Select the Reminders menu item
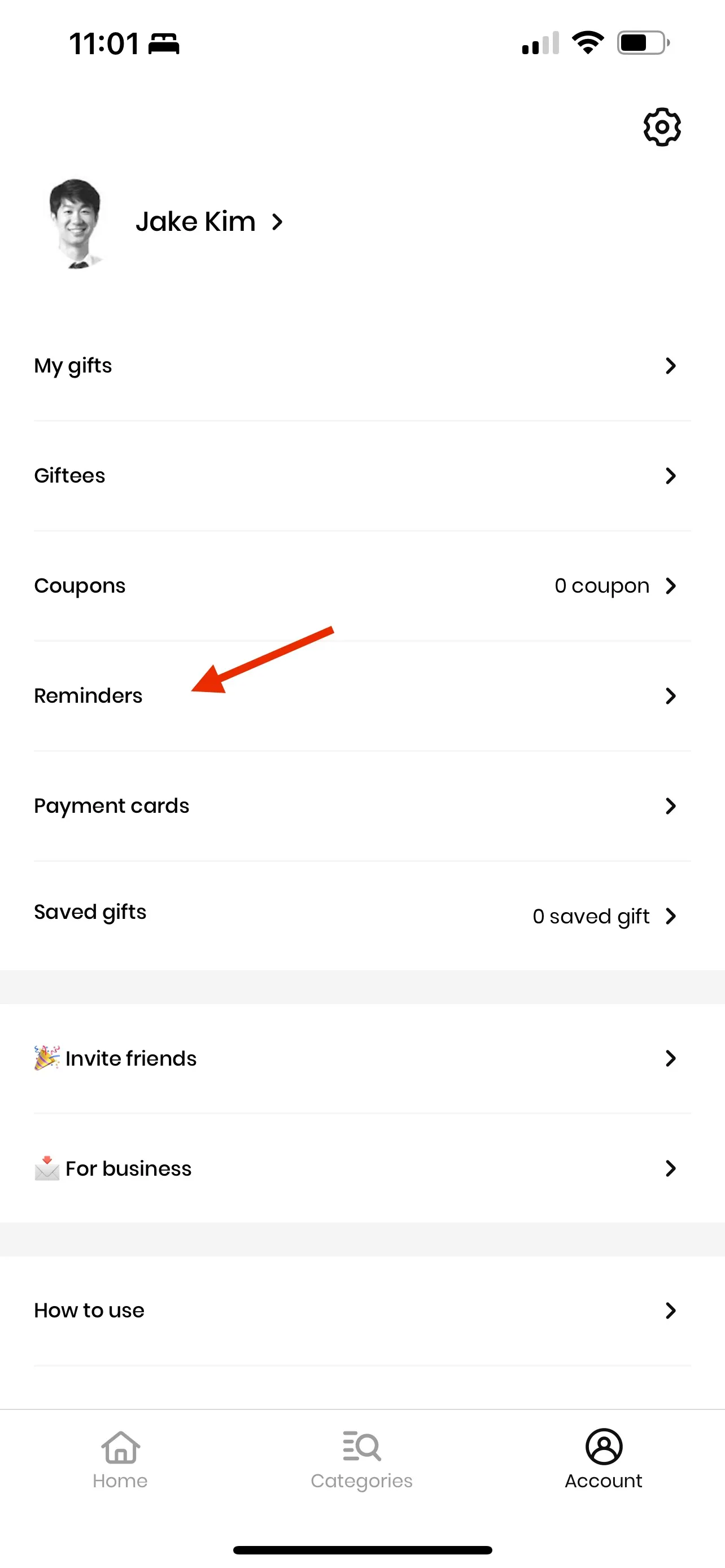The image size is (725, 1568). (362, 696)
